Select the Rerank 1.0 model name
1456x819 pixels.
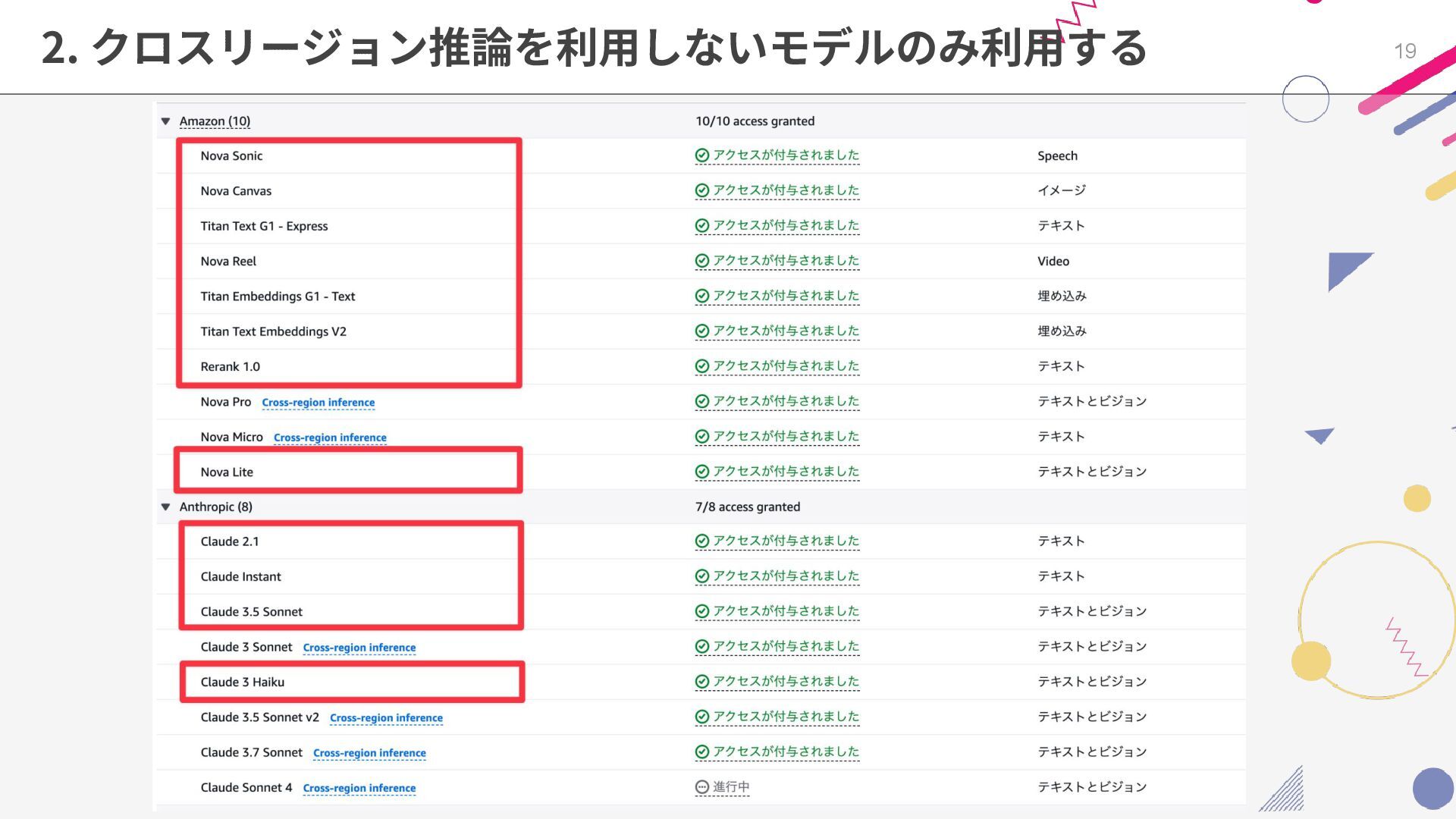pos(230,367)
